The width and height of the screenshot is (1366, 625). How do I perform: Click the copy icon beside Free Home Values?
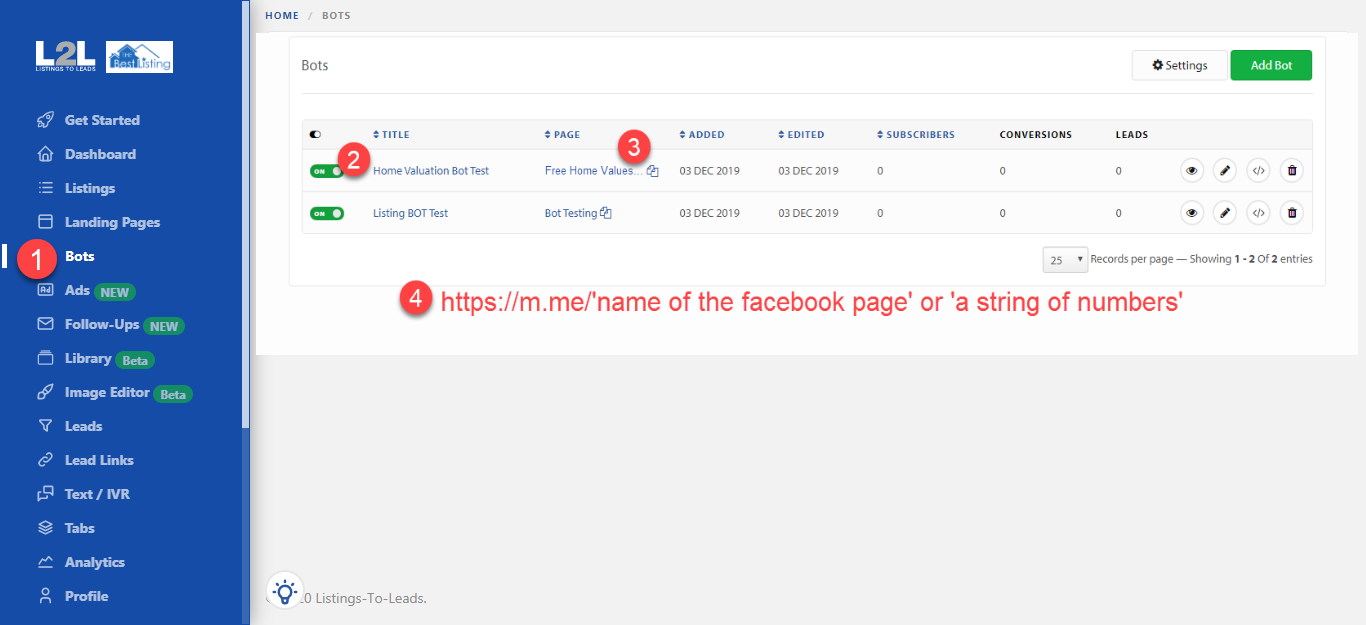pos(653,171)
